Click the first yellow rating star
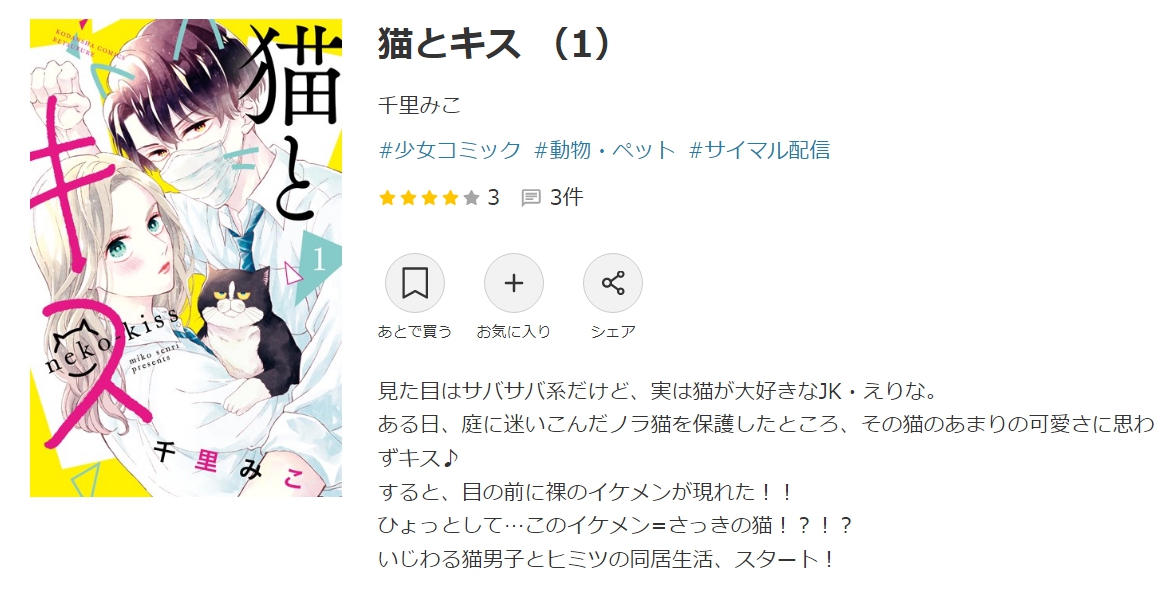1166x594 pixels. pyautogui.click(x=387, y=198)
